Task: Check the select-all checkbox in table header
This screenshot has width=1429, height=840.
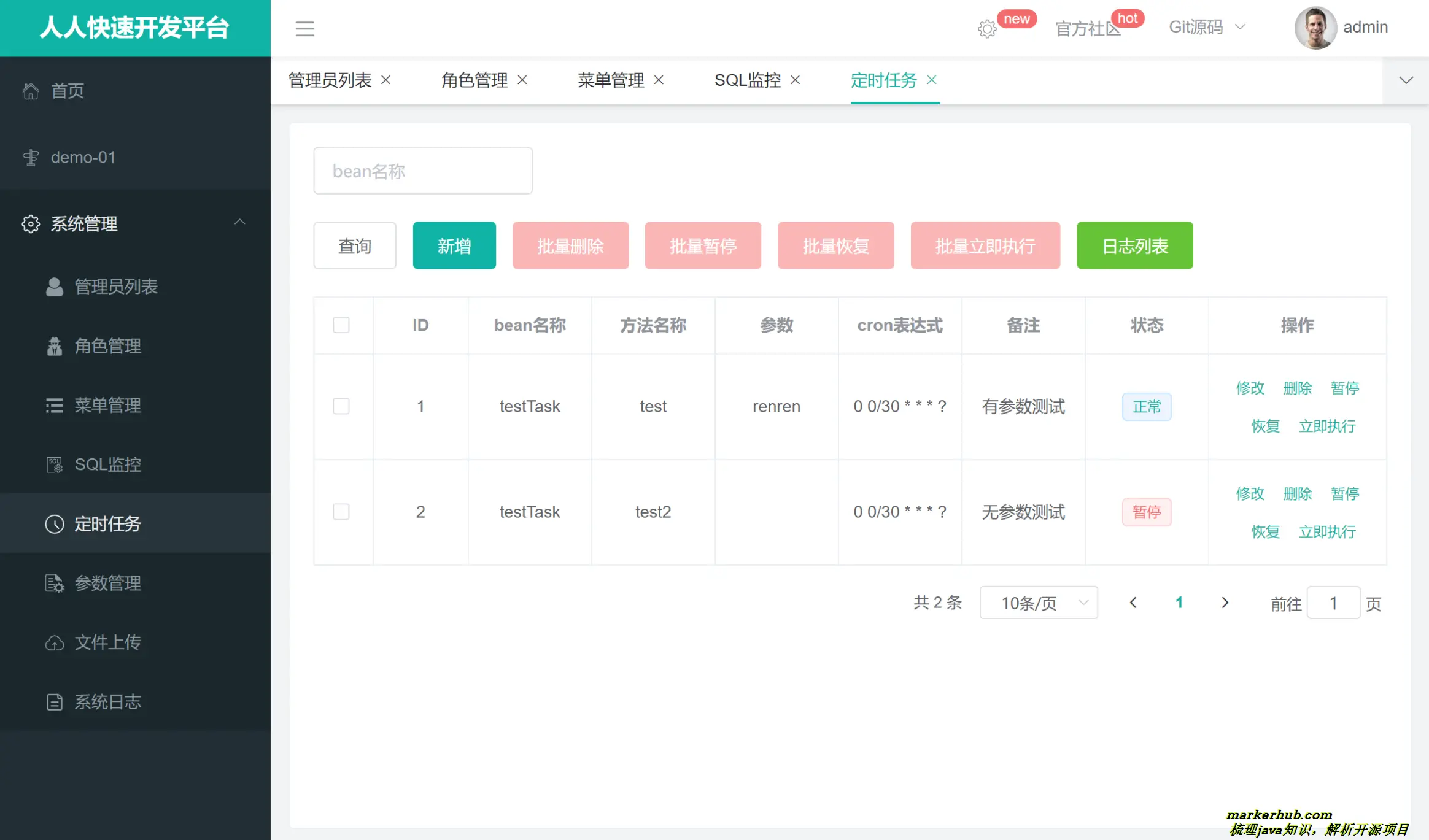Action: coord(342,325)
